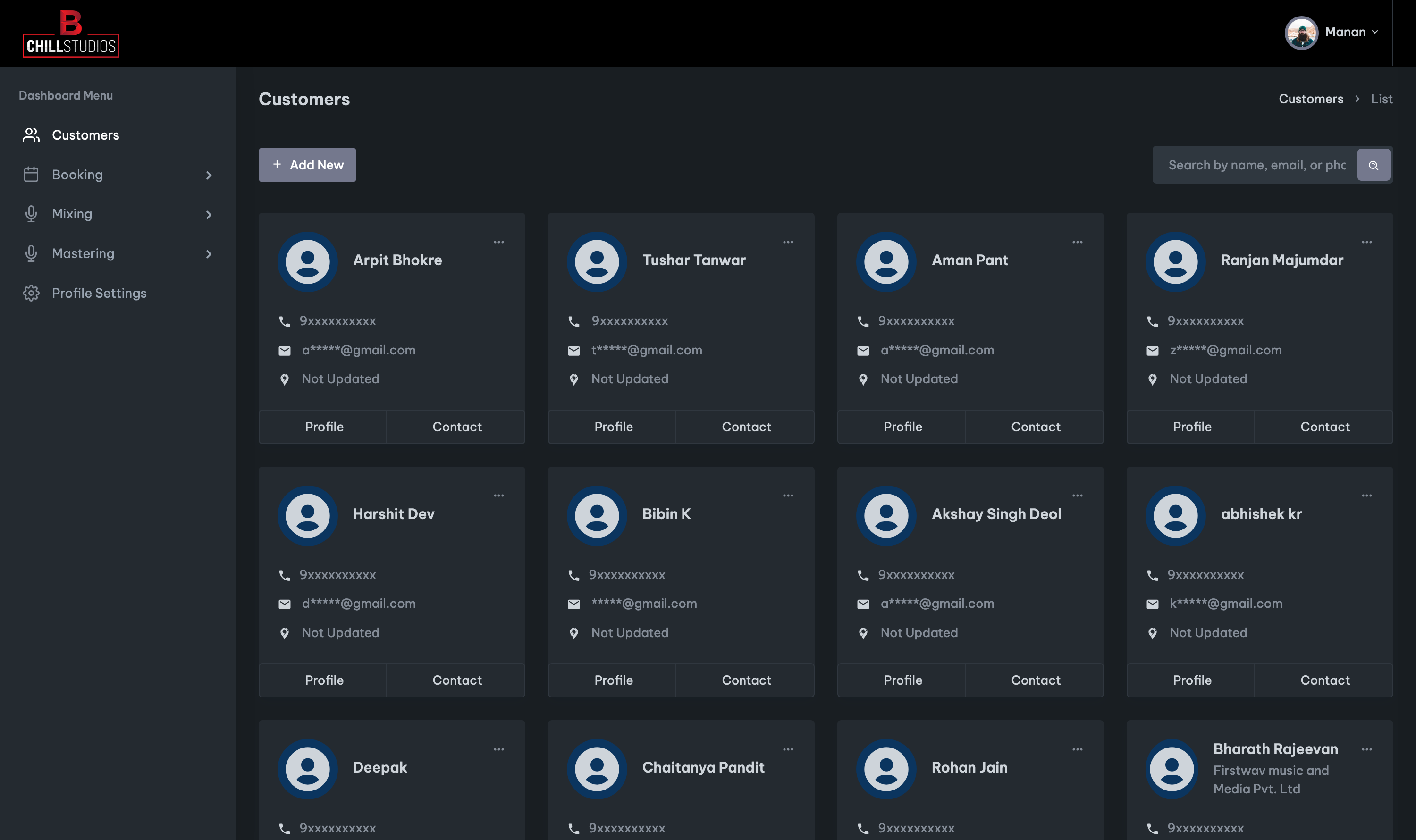Open more options on Tushar Tanwar card
This screenshot has width=1416, height=840.
[x=788, y=242]
